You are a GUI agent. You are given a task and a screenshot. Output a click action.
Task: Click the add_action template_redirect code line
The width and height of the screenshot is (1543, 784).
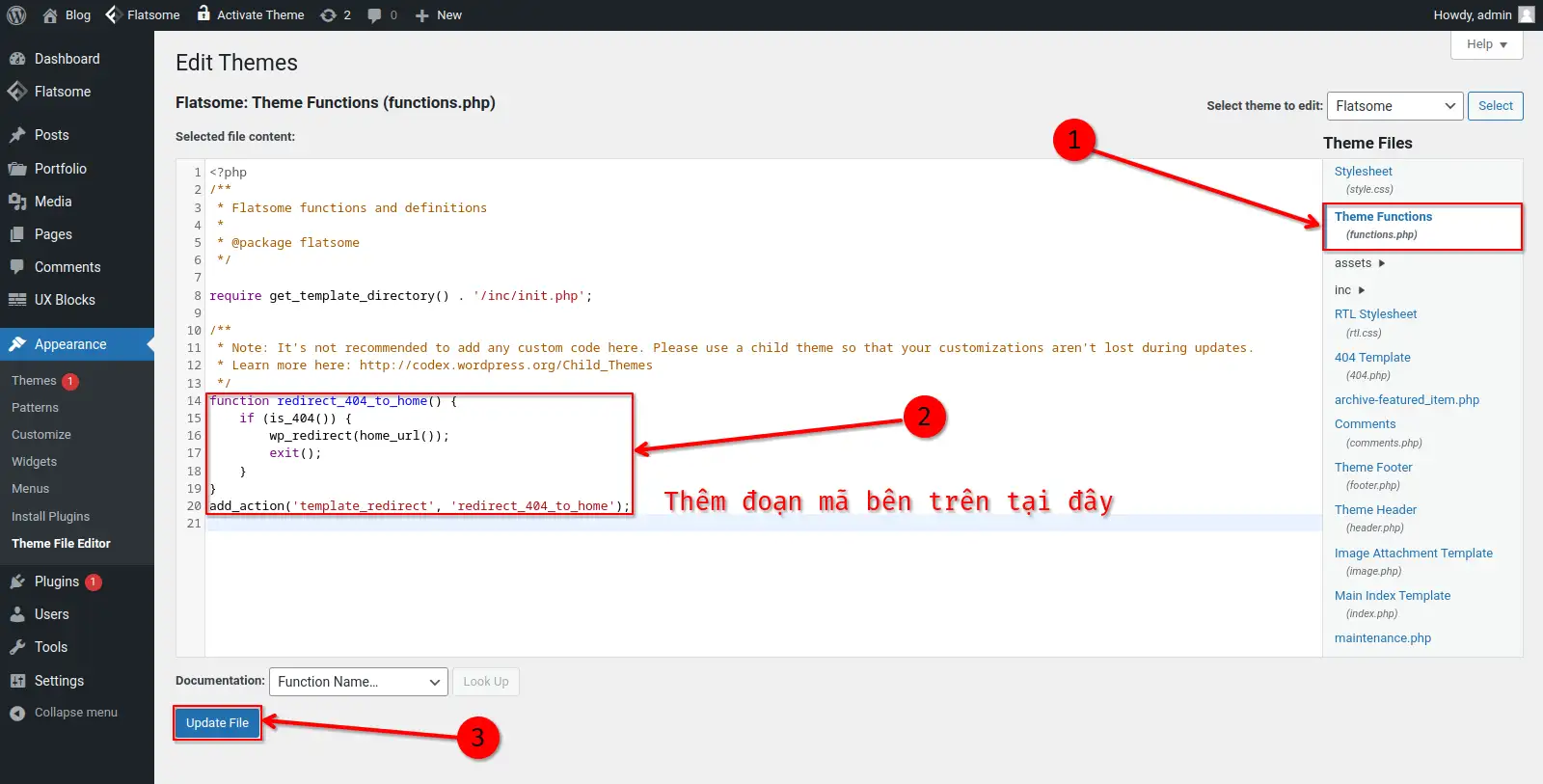point(420,506)
